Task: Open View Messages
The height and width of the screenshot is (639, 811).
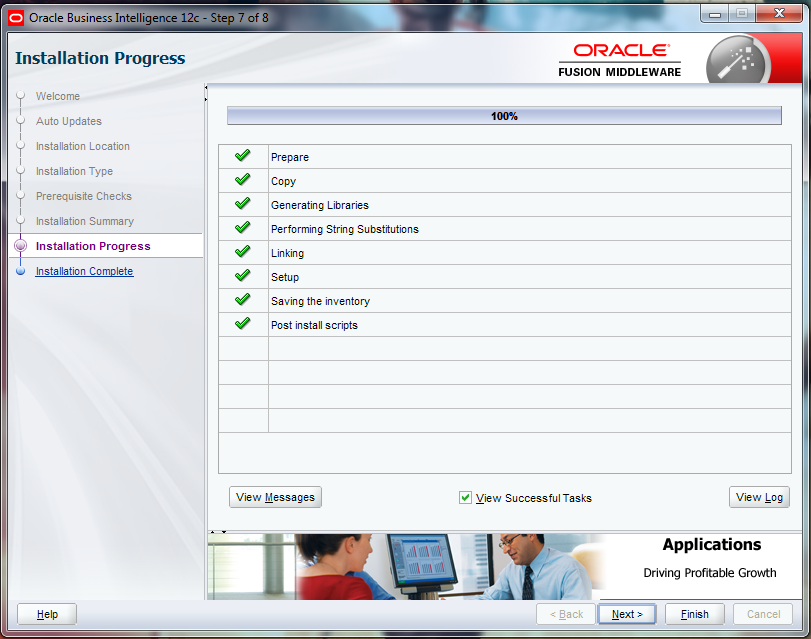Action: click(275, 497)
